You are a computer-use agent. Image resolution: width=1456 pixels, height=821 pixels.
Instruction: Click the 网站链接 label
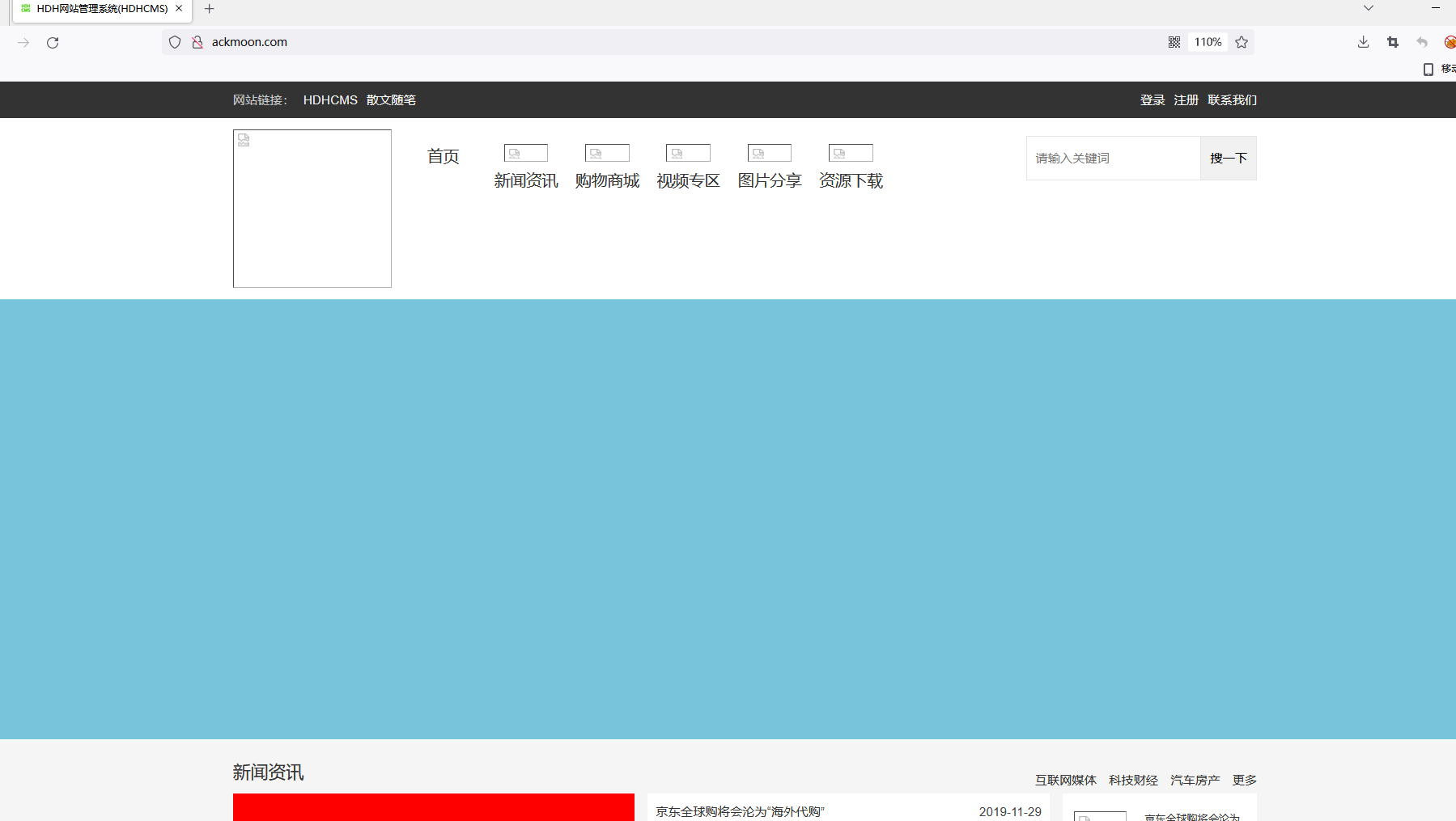click(x=261, y=100)
